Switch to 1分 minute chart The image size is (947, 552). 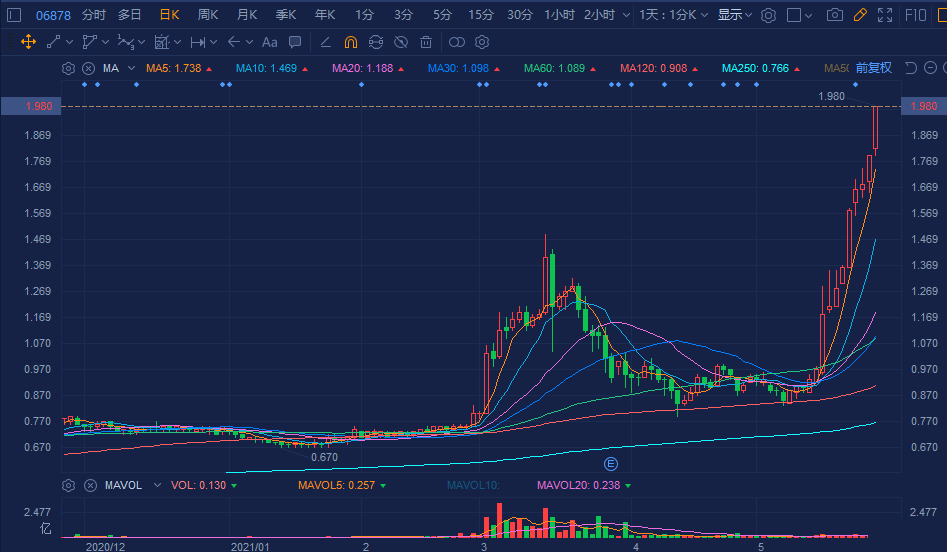(364, 15)
